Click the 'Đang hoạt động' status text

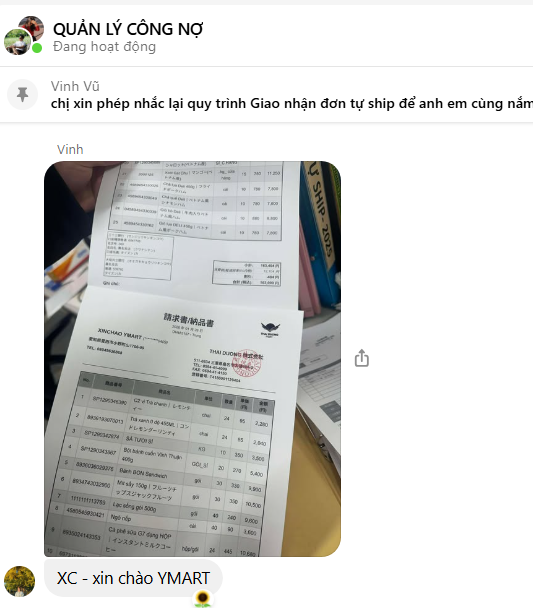[104, 47]
